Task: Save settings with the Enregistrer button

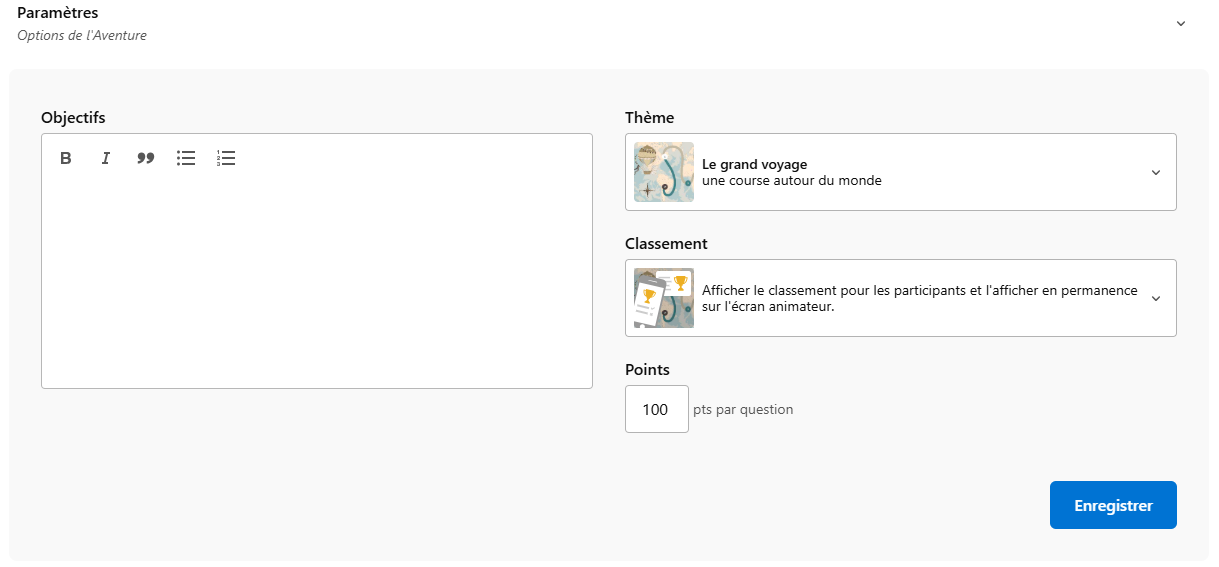Action: [1113, 505]
